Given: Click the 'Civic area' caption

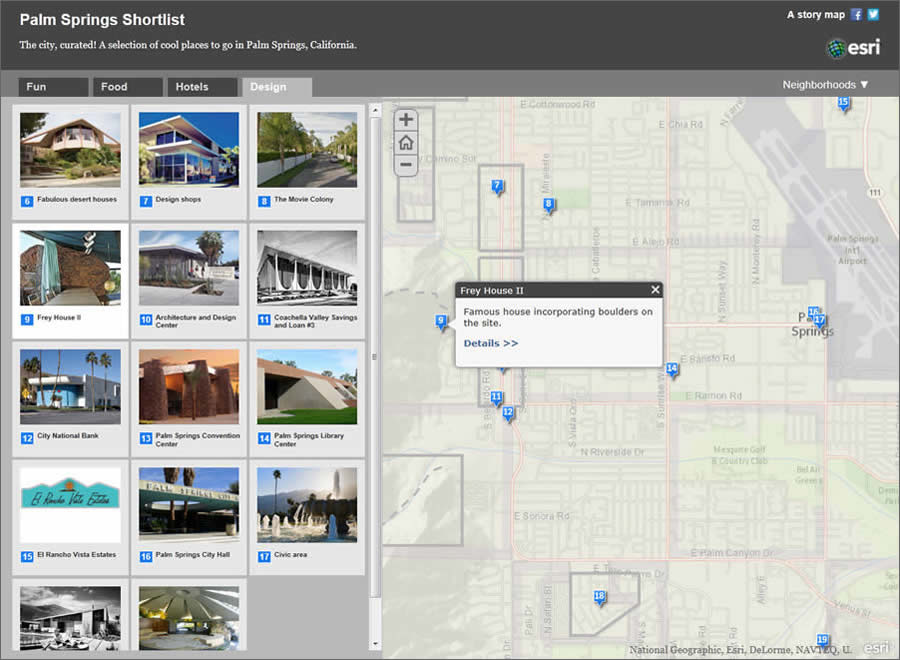Looking at the screenshot, I should coord(290,554).
